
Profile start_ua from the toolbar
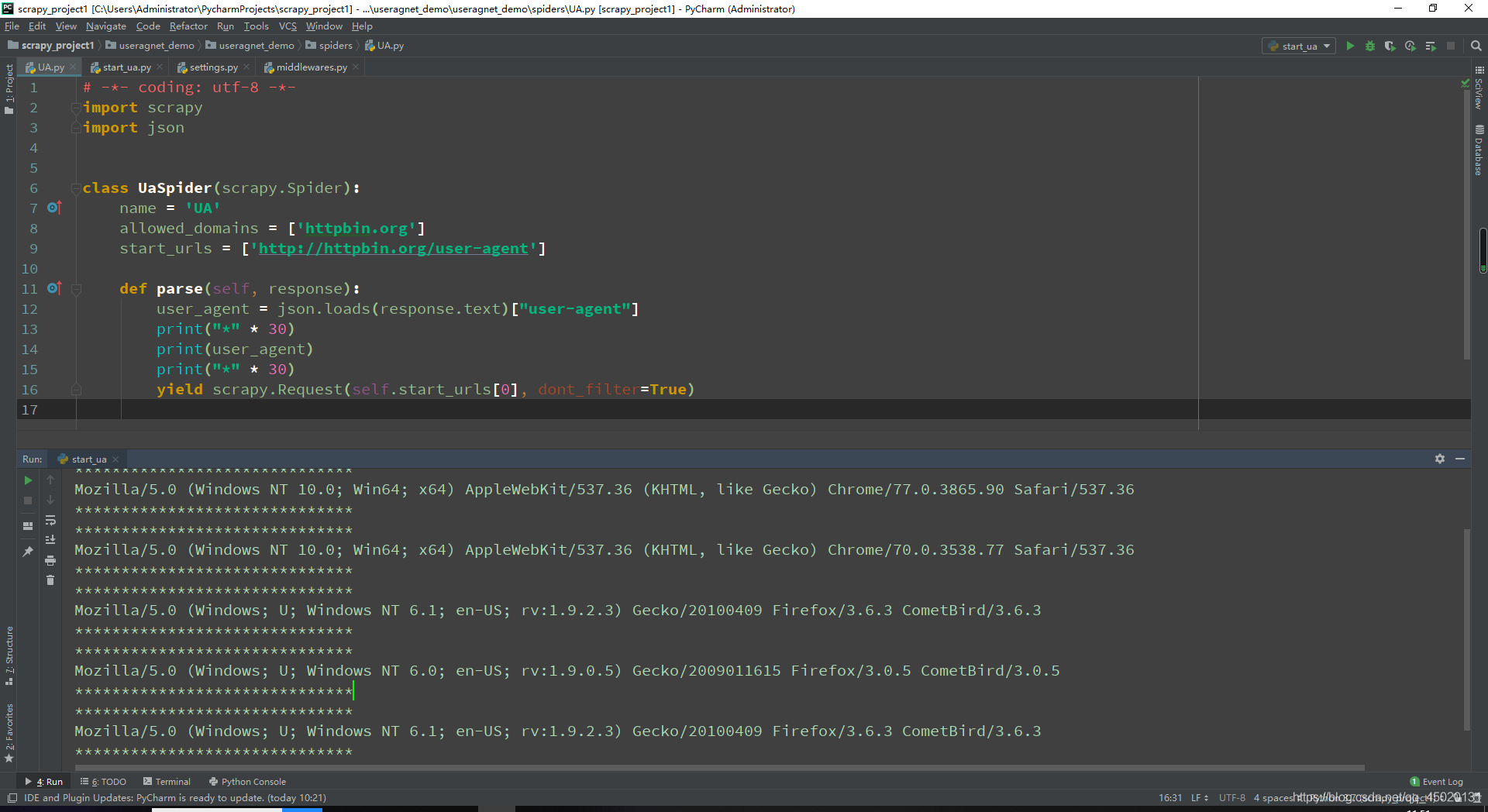pyautogui.click(x=1410, y=46)
